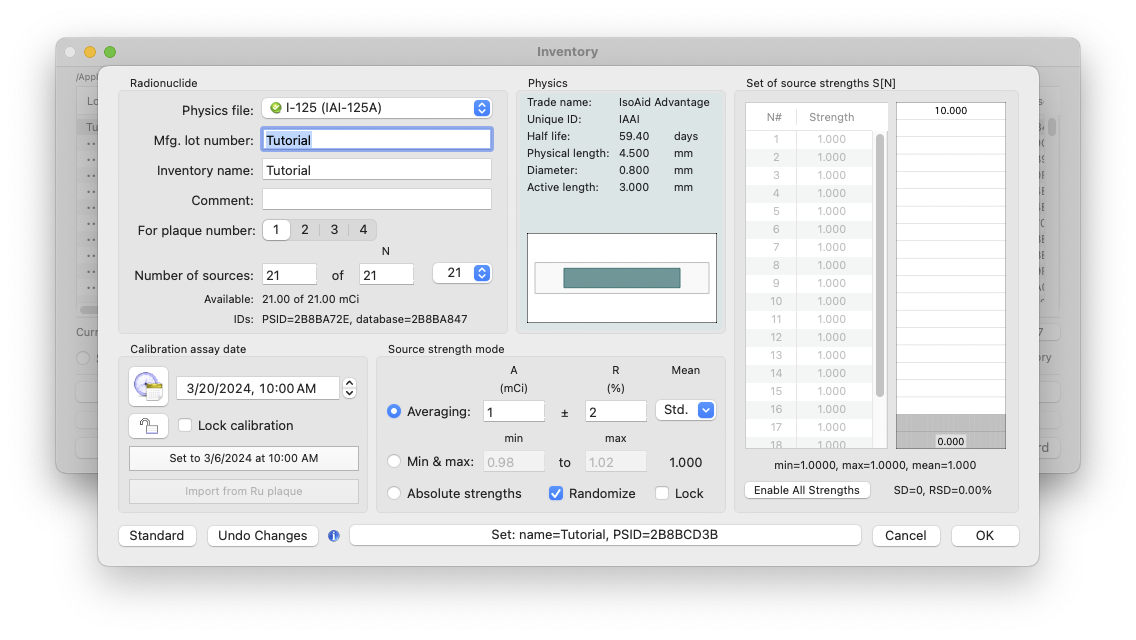Click the N total sources field
Viewport: 1136px width, 640px height.
[x=386, y=275]
